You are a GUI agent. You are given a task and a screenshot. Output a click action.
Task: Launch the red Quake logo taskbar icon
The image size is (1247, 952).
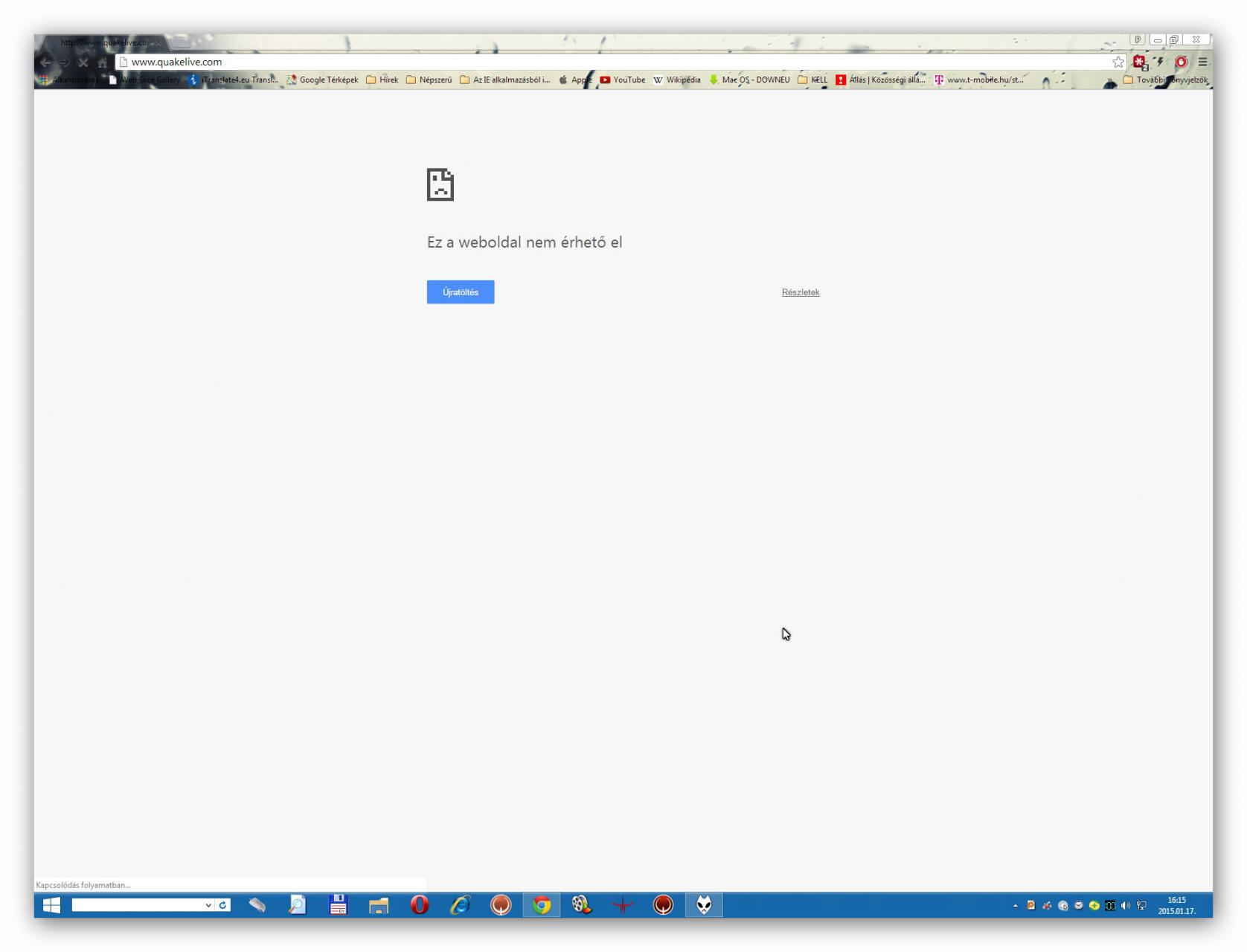pyautogui.click(x=623, y=905)
